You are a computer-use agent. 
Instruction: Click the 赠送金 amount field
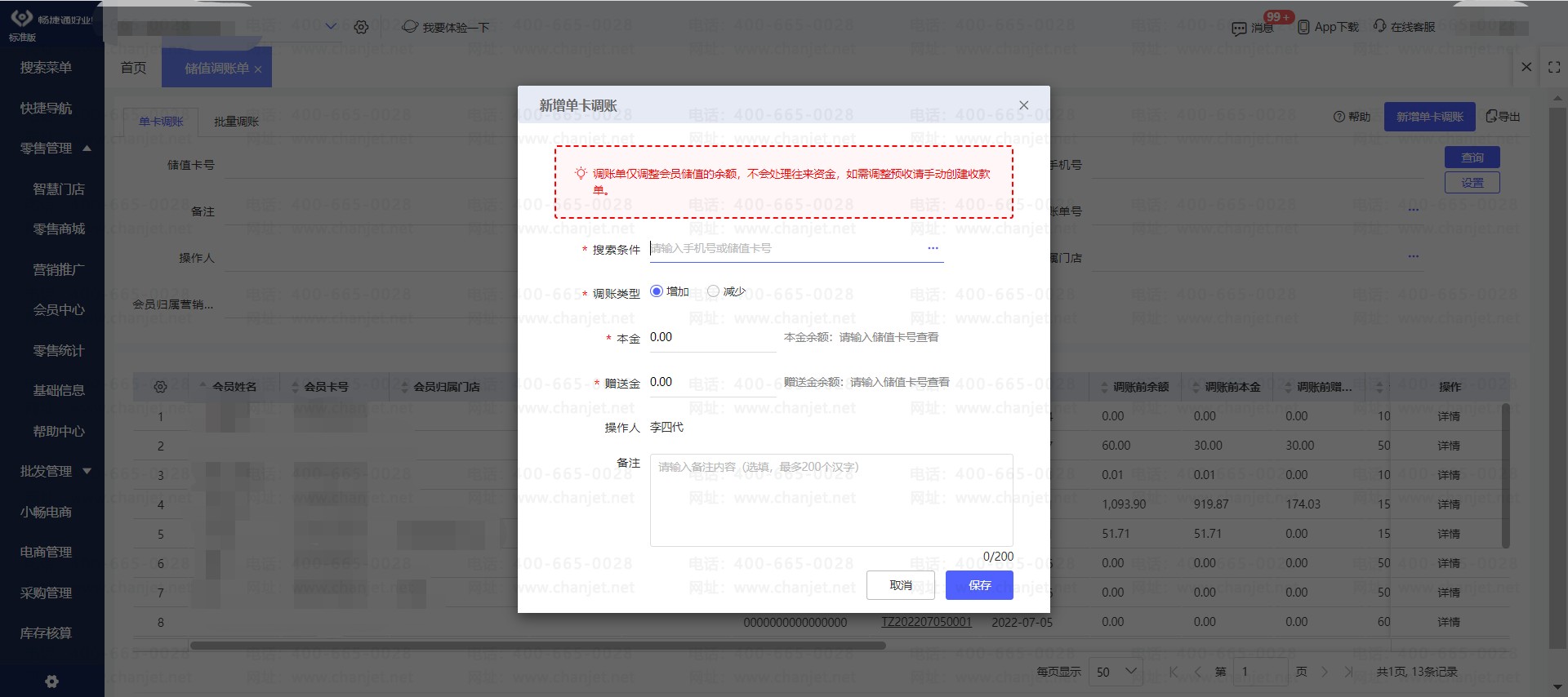[713, 382]
